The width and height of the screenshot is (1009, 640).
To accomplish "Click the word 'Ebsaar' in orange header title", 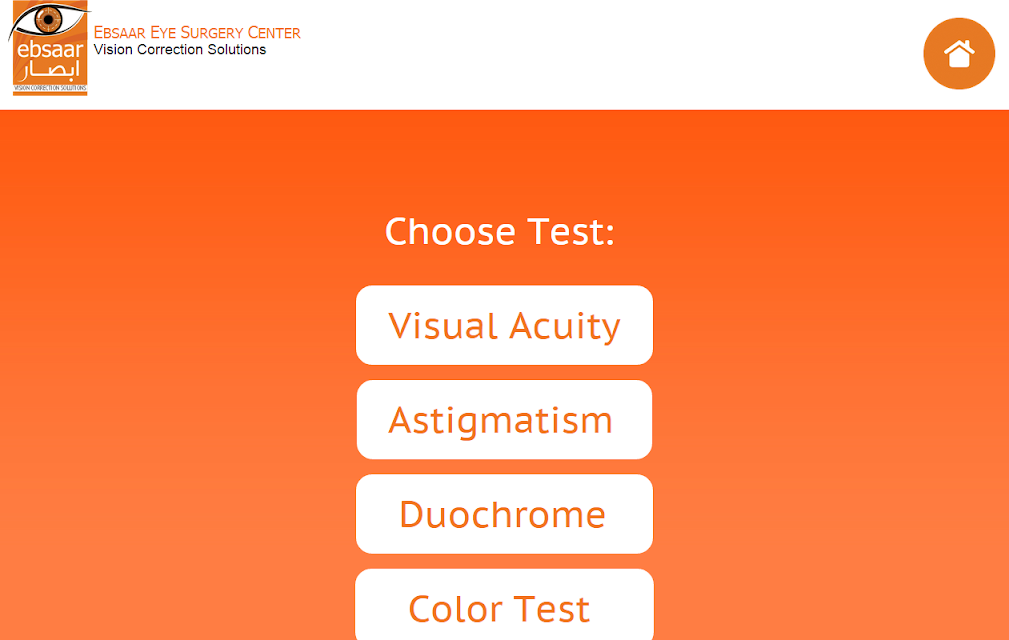I will click(x=120, y=32).
